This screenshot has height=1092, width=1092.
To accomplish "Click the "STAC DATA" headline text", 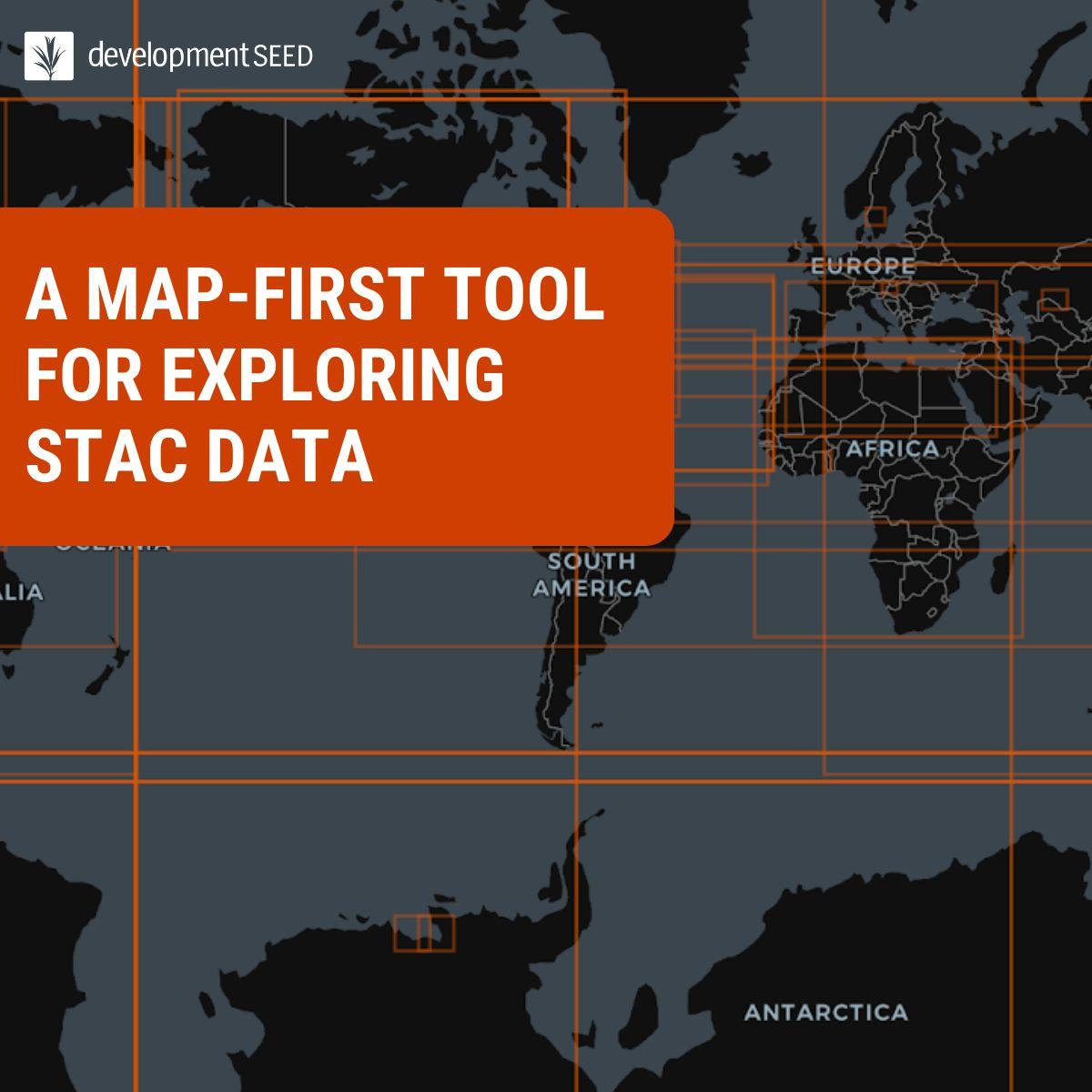I will click(199, 457).
